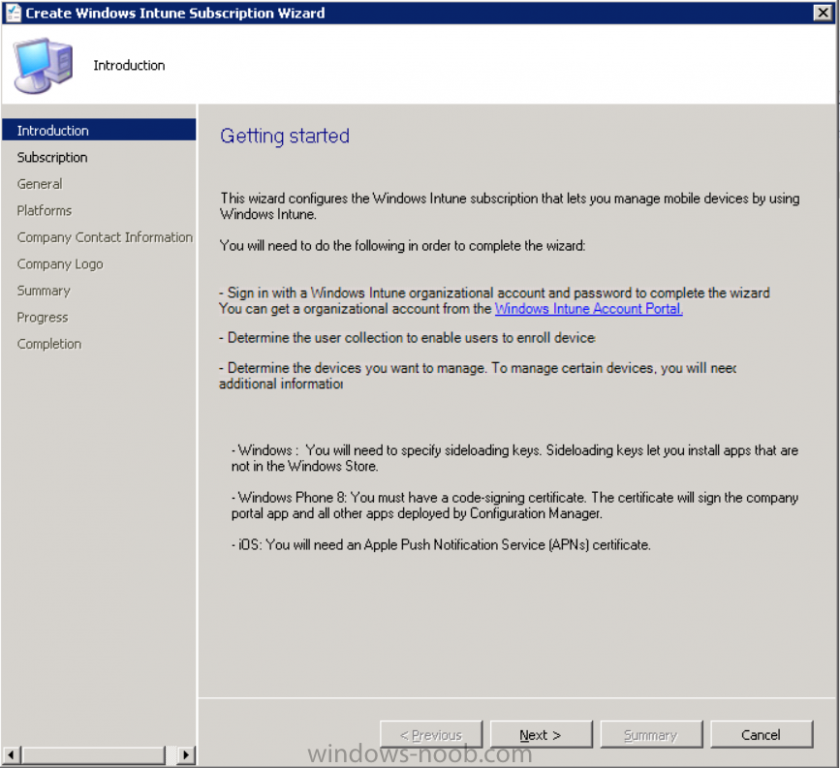Select the Summary step in sidebar
This screenshot has width=840, height=768.
tap(43, 291)
